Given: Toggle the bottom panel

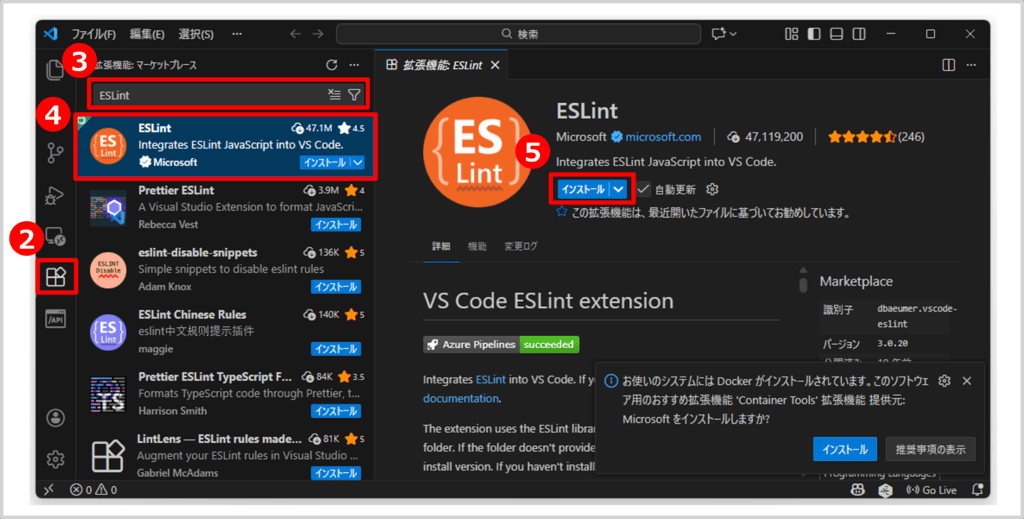Looking at the screenshot, I should click(x=837, y=34).
